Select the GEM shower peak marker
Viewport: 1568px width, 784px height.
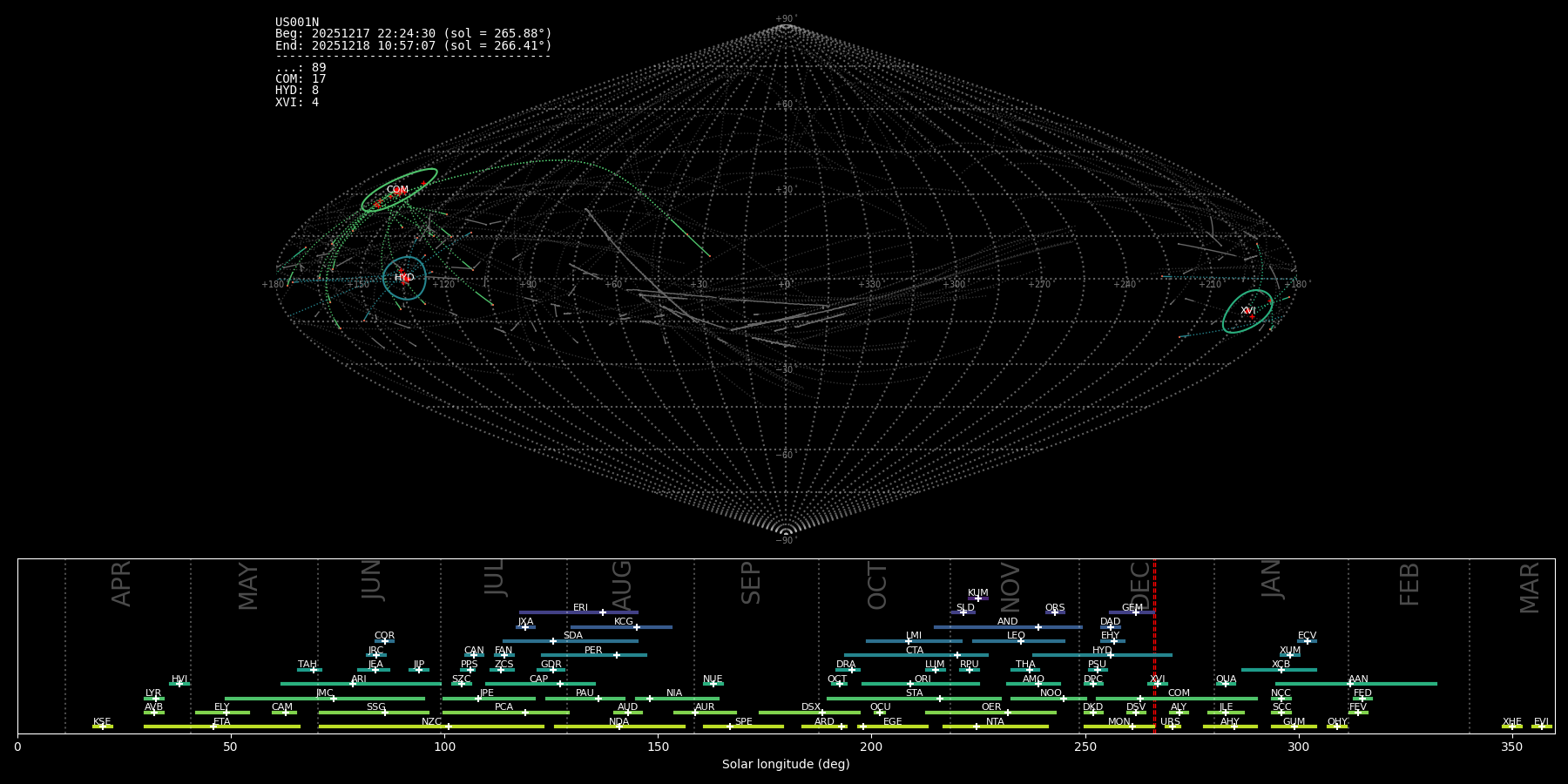[1135, 612]
